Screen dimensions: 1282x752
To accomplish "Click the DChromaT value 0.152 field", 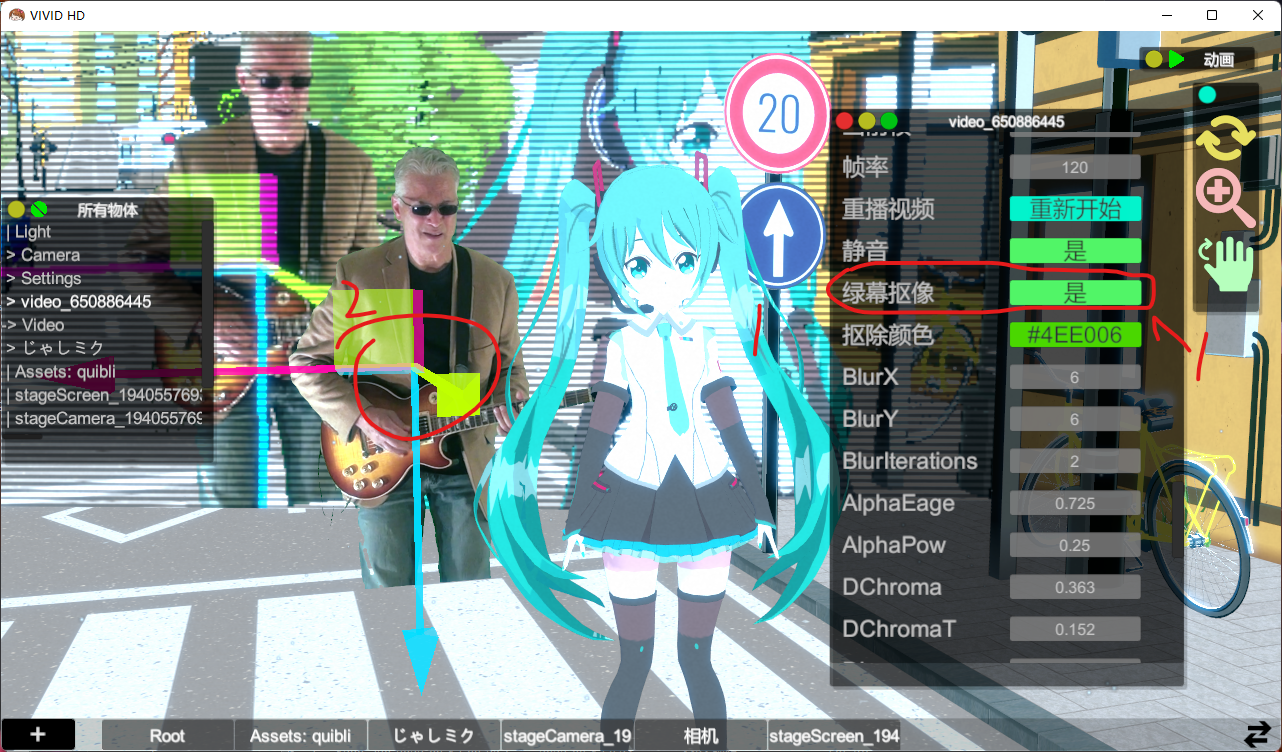I will tap(1075, 629).
